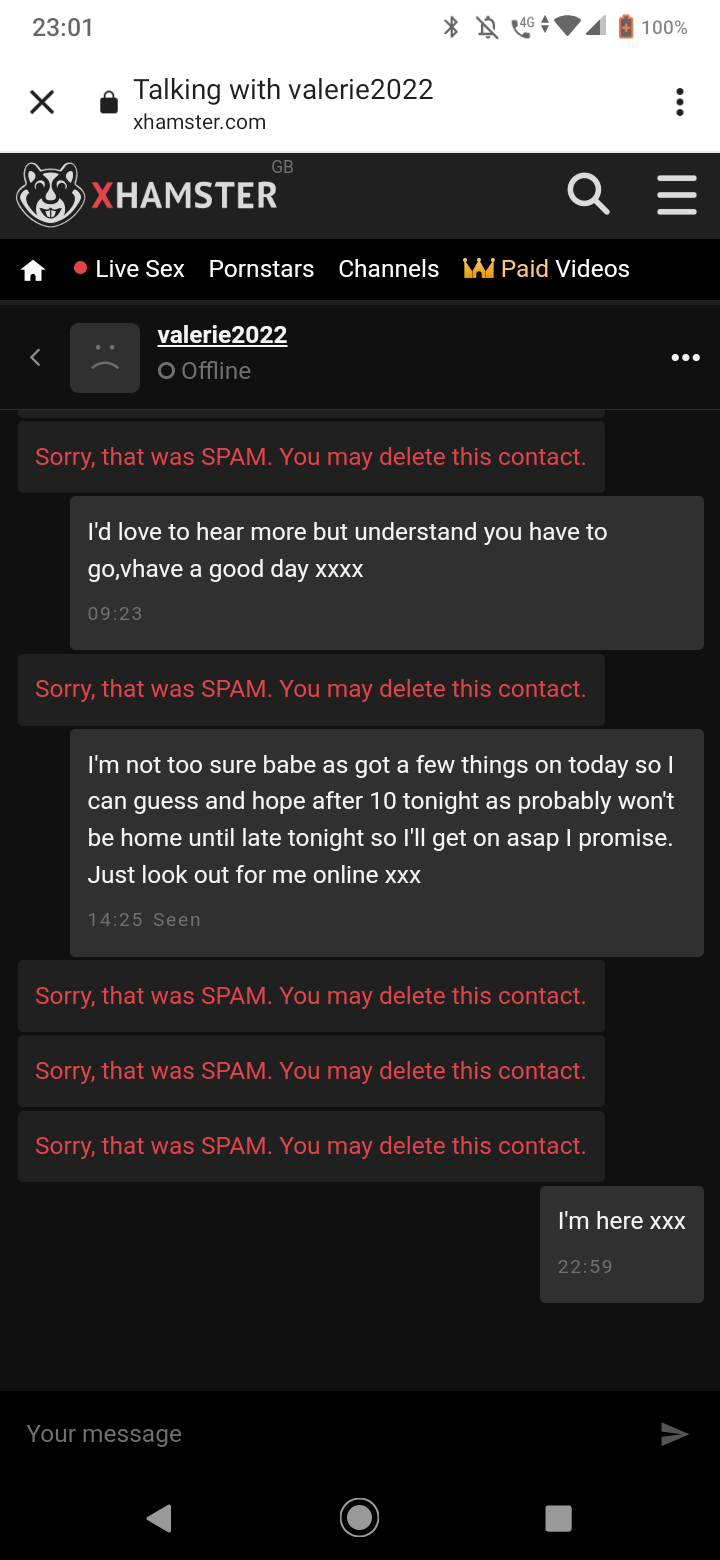720x1560 pixels.
Task: Tap the Android home circle button
Action: [x=359, y=1518]
